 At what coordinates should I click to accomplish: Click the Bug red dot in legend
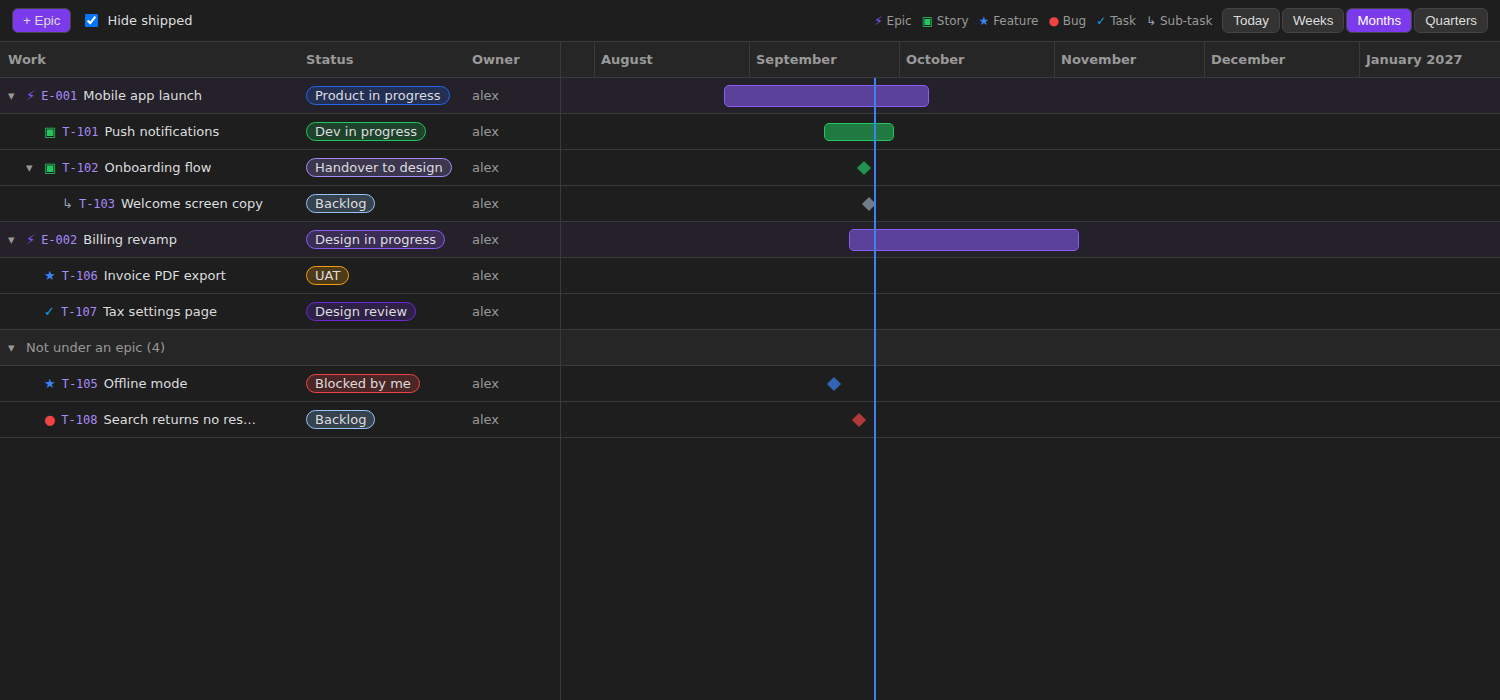(1054, 21)
